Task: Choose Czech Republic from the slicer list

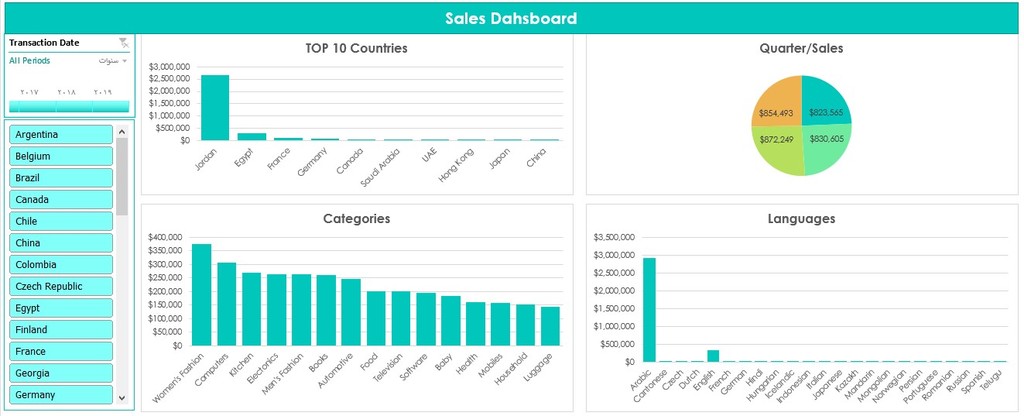Action: click(60, 286)
